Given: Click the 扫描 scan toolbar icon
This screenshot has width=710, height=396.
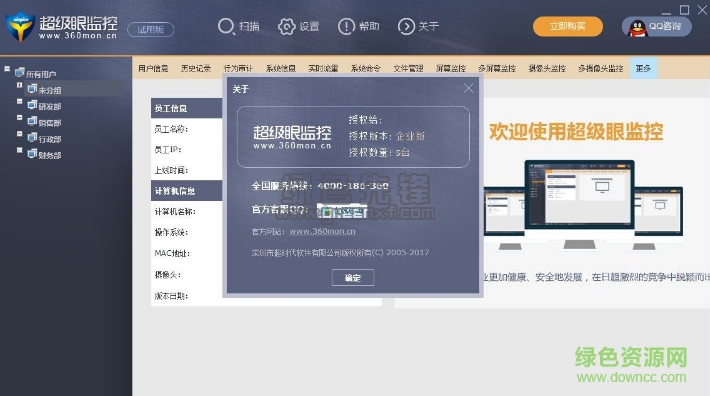Looking at the screenshot, I should (x=226, y=26).
